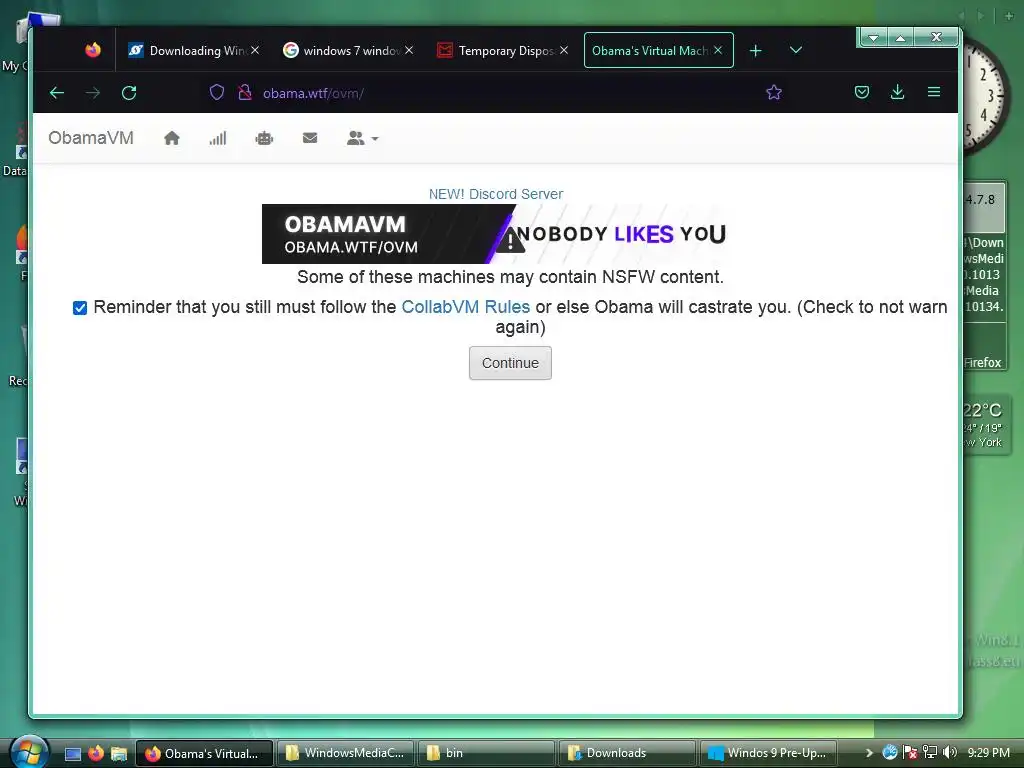Open the Firefox hamburger menu
This screenshot has width=1024, height=768.
pos(934,92)
